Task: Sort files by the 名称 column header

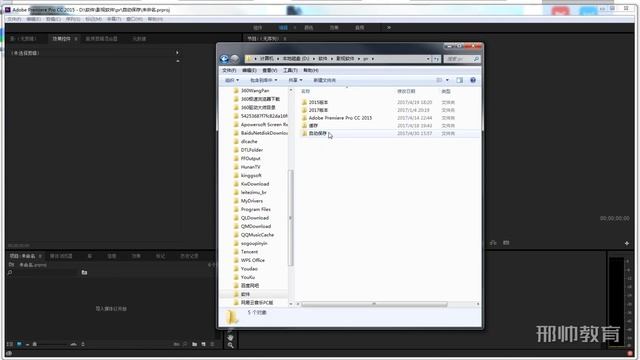Action: coord(306,91)
